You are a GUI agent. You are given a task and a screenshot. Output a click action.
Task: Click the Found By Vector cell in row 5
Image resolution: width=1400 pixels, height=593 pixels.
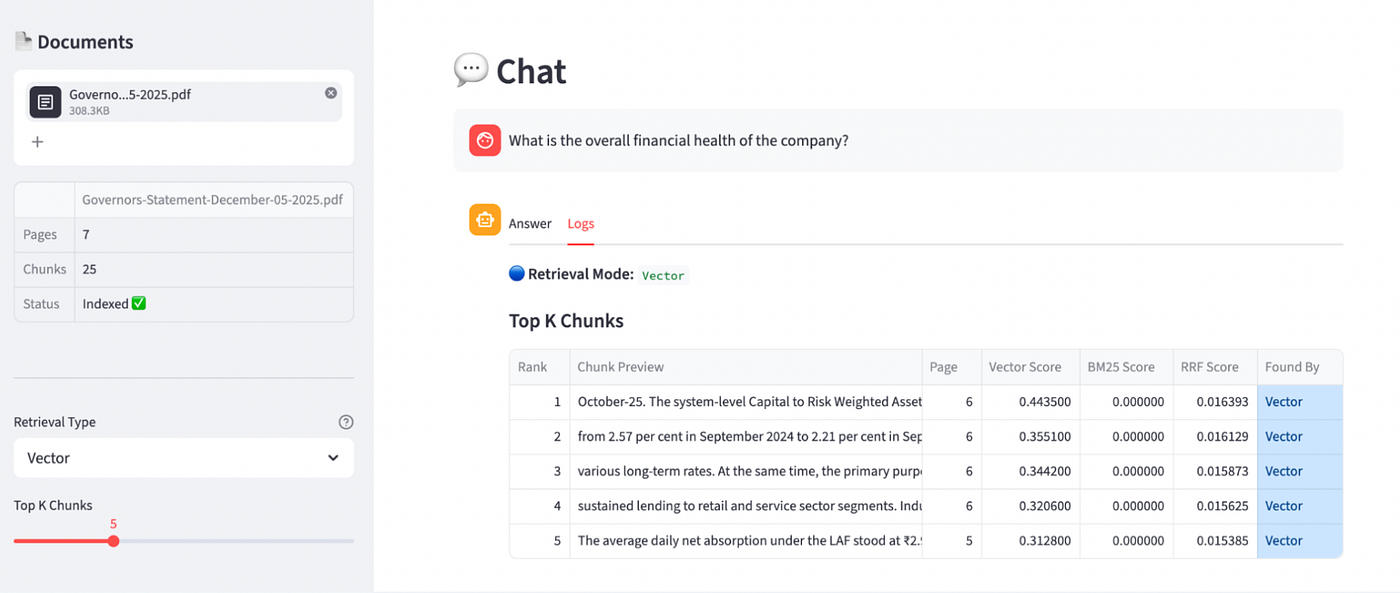pos(1299,541)
